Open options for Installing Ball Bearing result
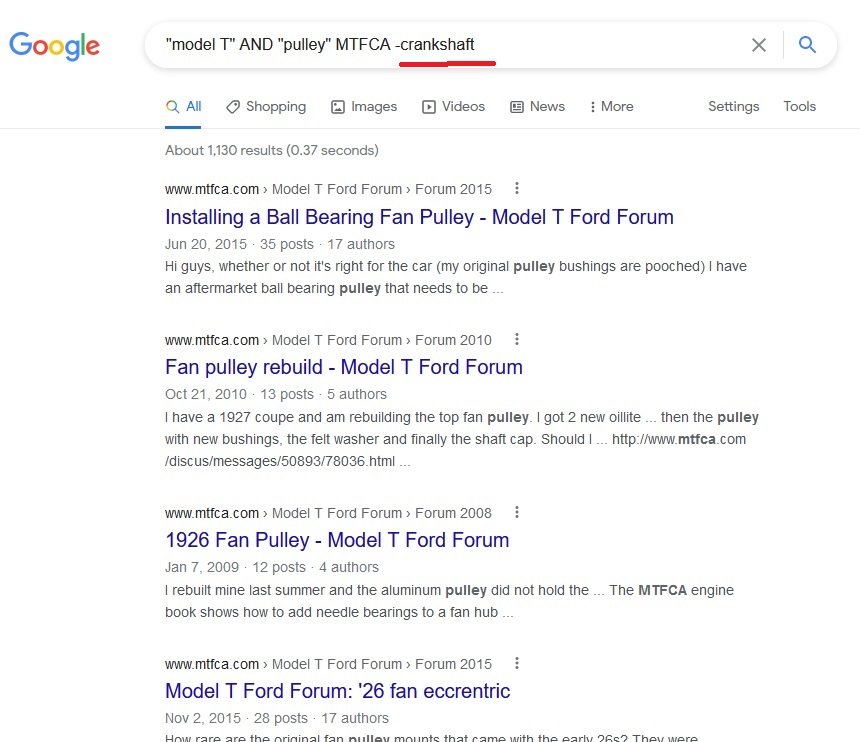The width and height of the screenshot is (860, 742). (x=517, y=188)
